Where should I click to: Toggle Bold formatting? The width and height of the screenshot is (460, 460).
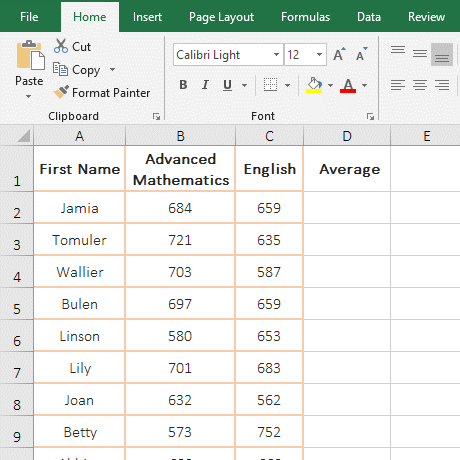click(x=183, y=85)
